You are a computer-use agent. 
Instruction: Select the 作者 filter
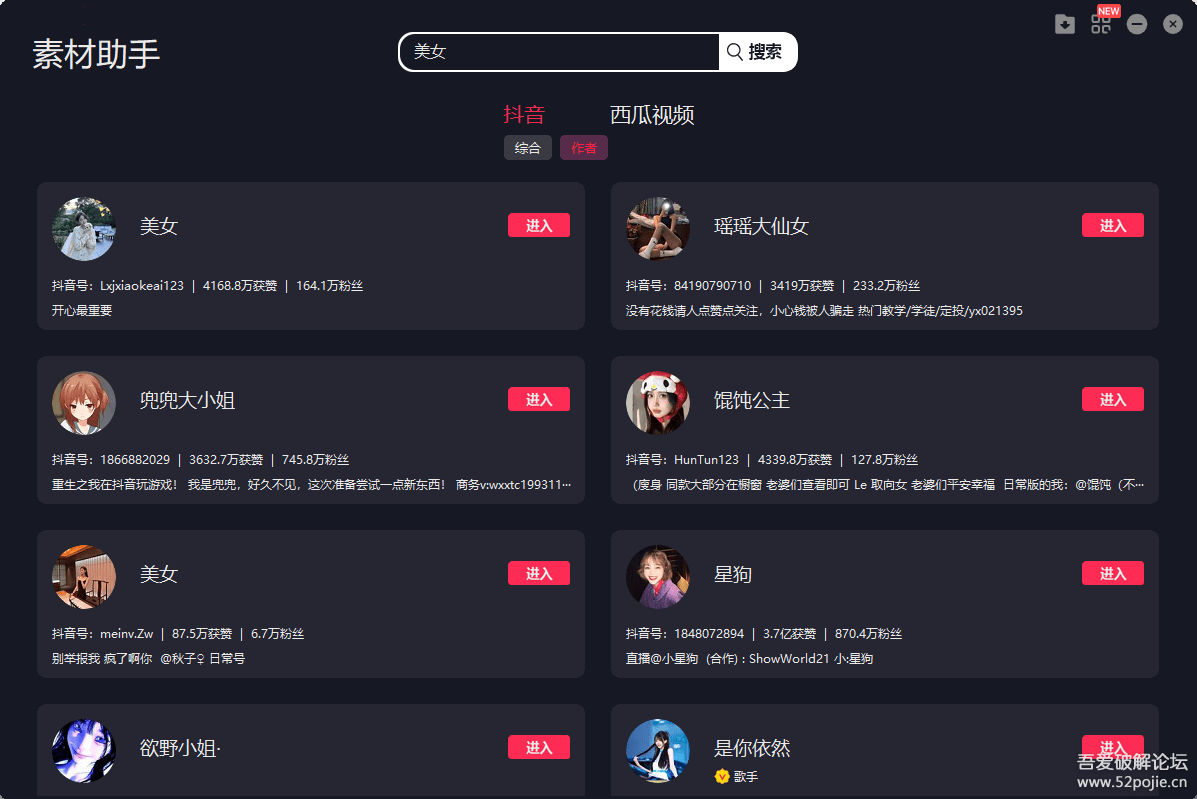coord(584,148)
